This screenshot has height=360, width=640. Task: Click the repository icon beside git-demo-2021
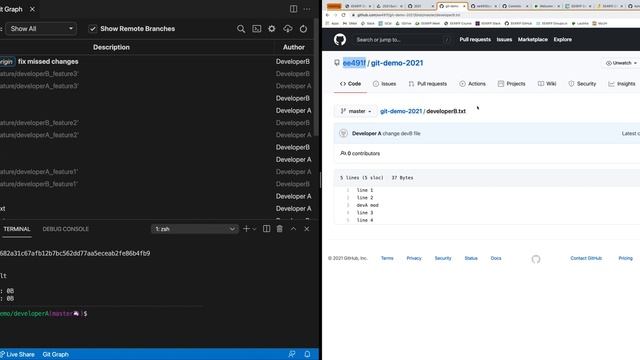[x=337, y=63]
